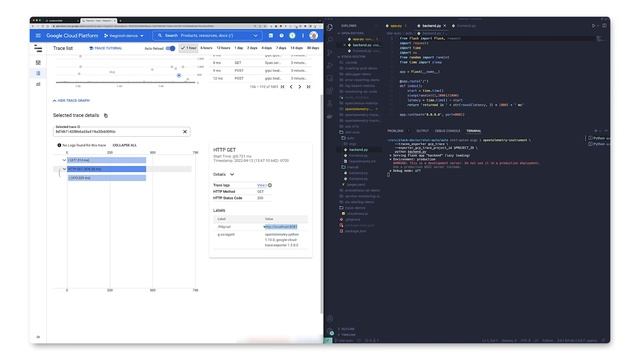640x360 pixels.
Task: Copy selected trace details link icon
Action: (106, 116)
